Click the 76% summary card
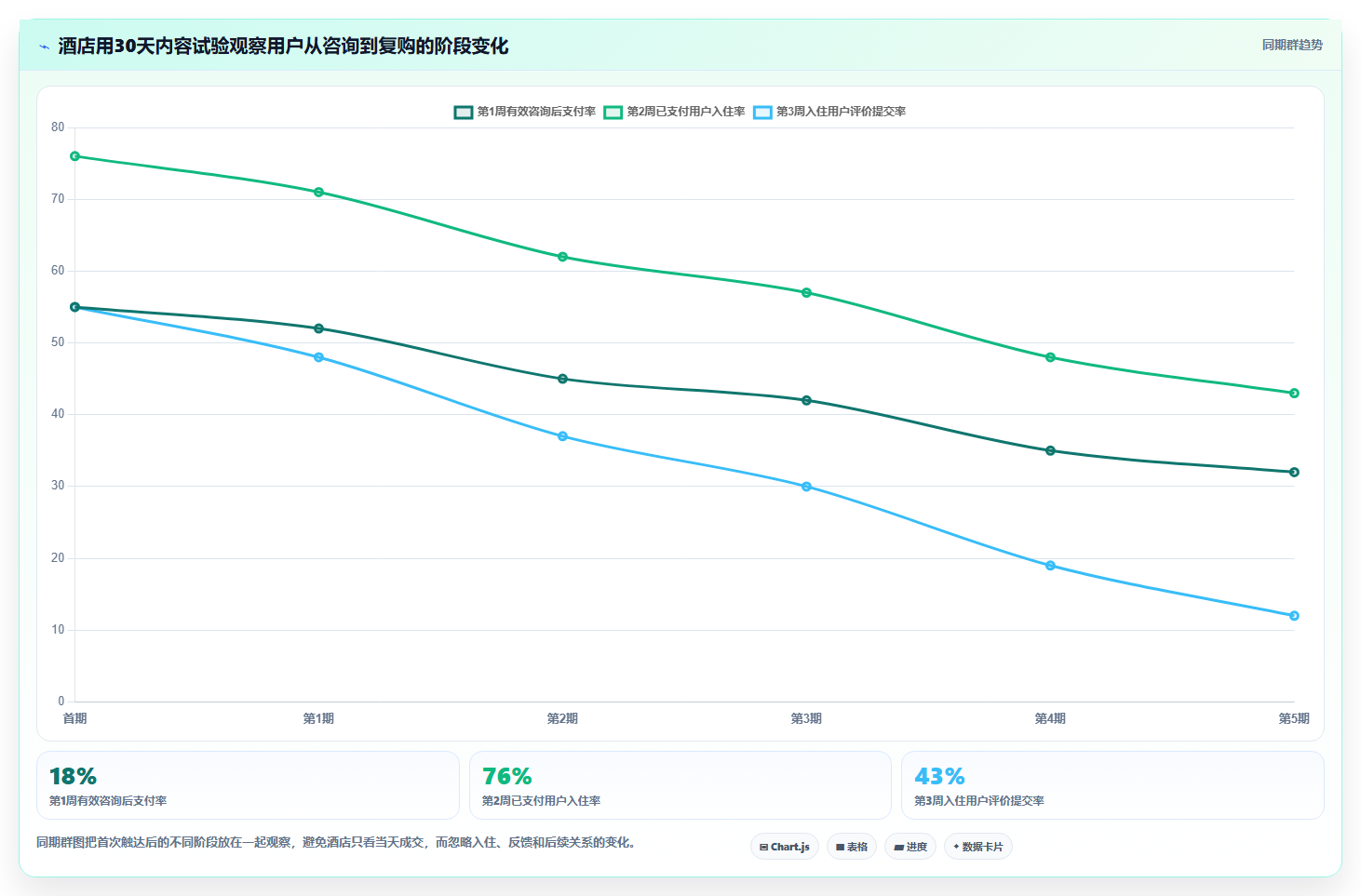1361x896 pixels. coord(680,785)
